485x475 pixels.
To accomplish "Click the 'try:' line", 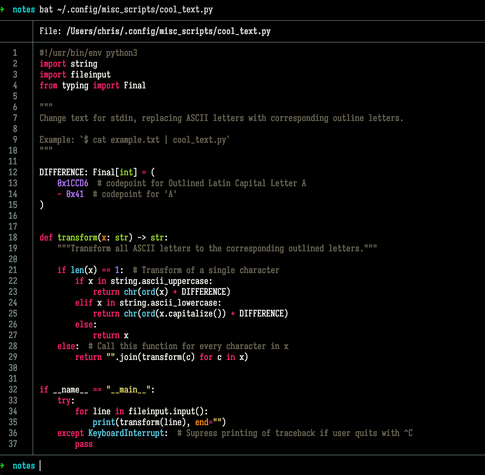I will tap(66, 400).
